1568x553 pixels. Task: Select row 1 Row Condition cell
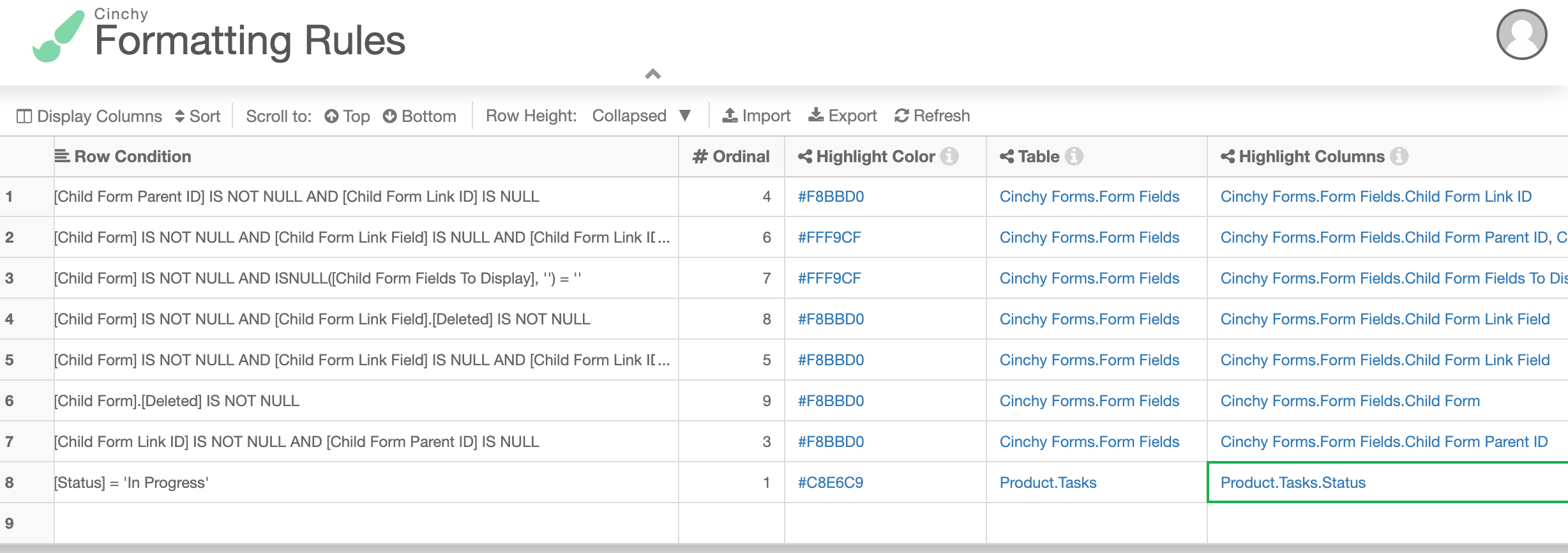point(366,197)
